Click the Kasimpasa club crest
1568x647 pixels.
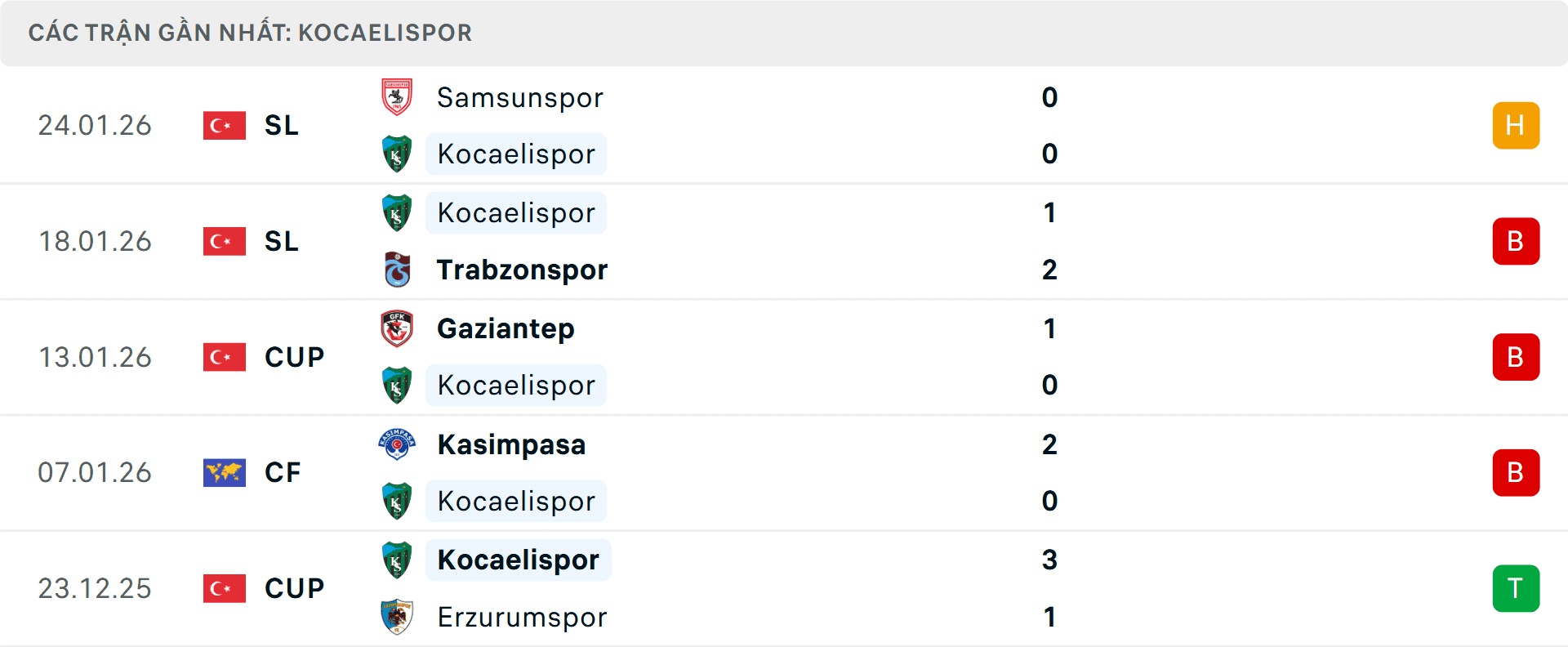click(x=397, y=444)
